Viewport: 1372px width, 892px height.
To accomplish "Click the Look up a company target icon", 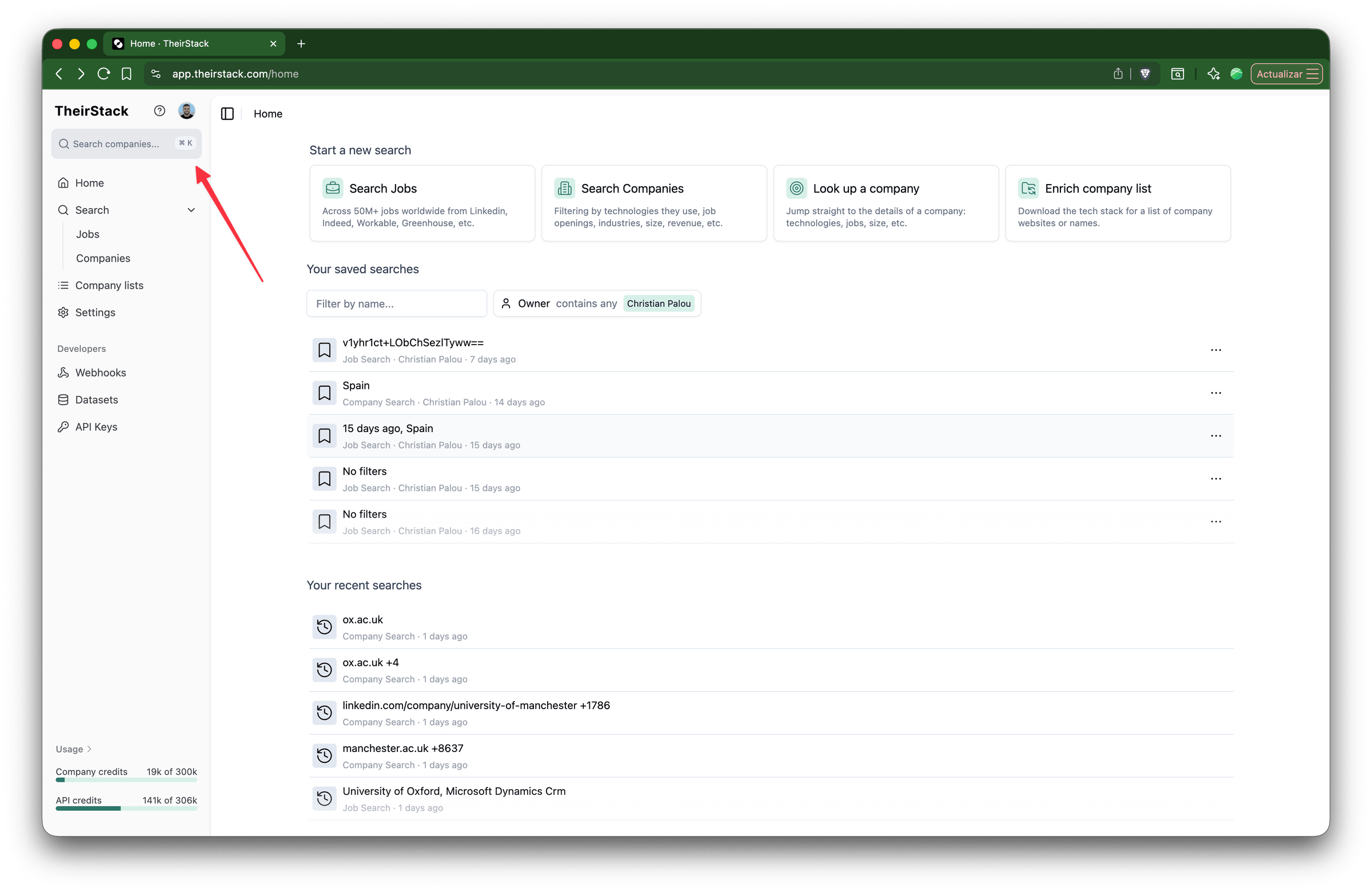I will 796,188.
